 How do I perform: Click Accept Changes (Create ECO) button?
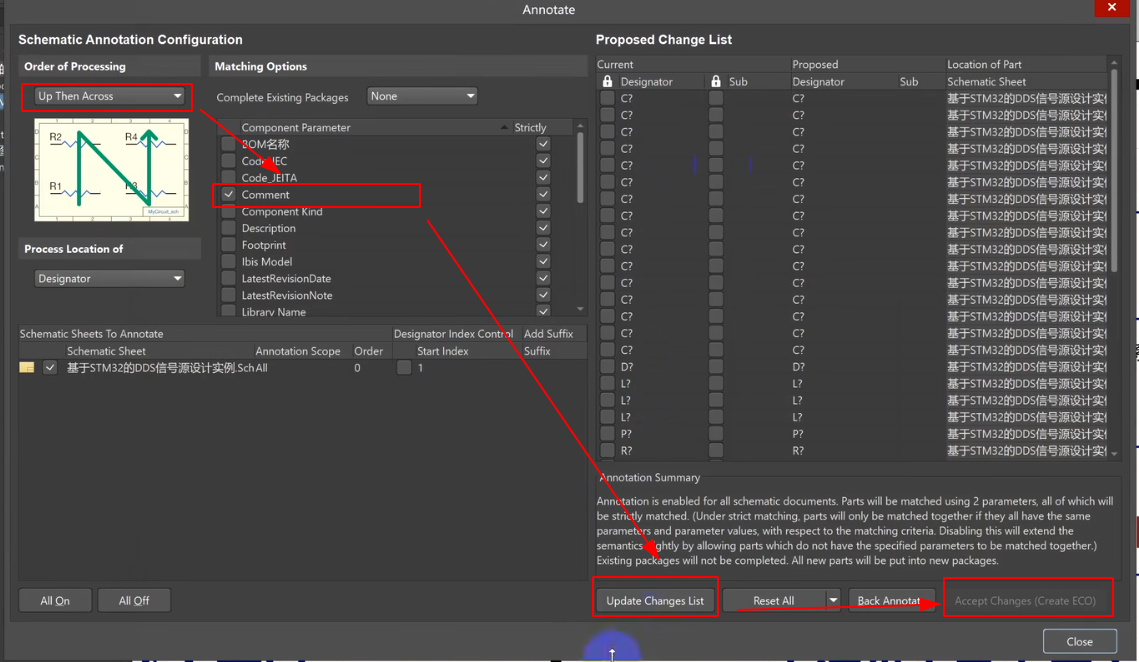coord(1025,600)
